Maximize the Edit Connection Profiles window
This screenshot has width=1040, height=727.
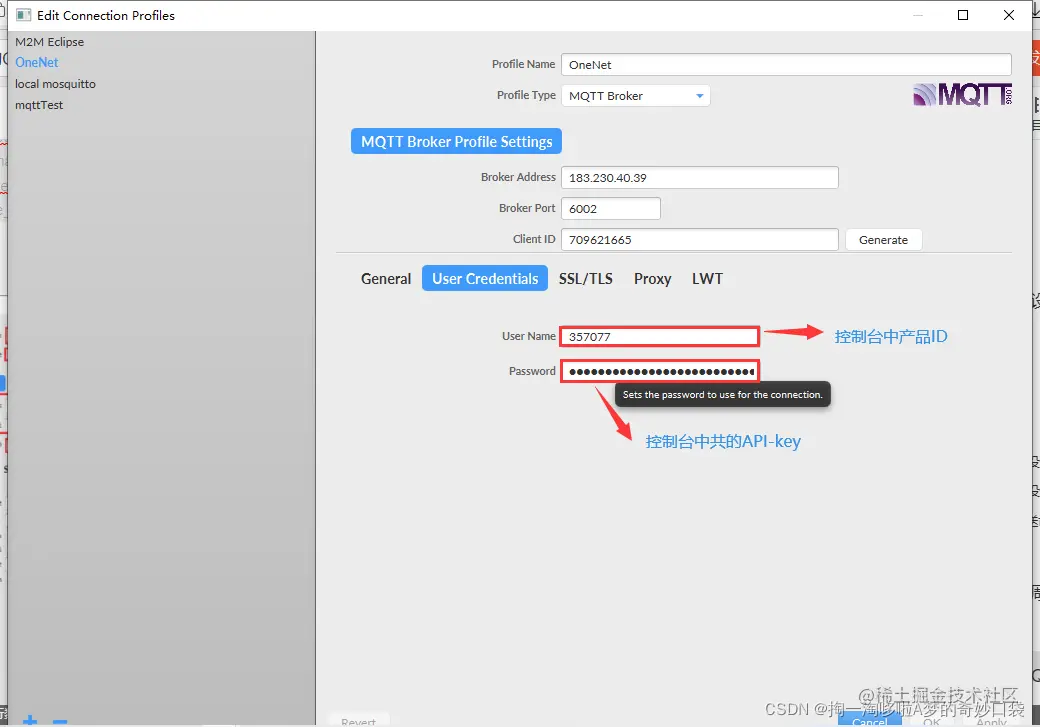(x=963, y=15)
